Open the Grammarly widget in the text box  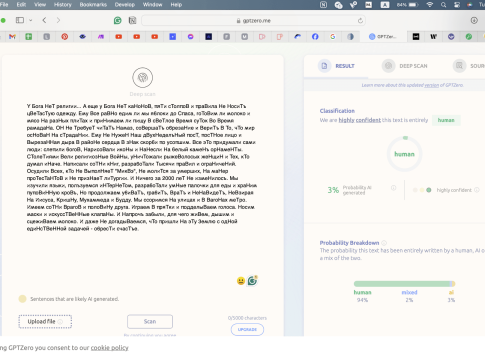pos(252,281)
